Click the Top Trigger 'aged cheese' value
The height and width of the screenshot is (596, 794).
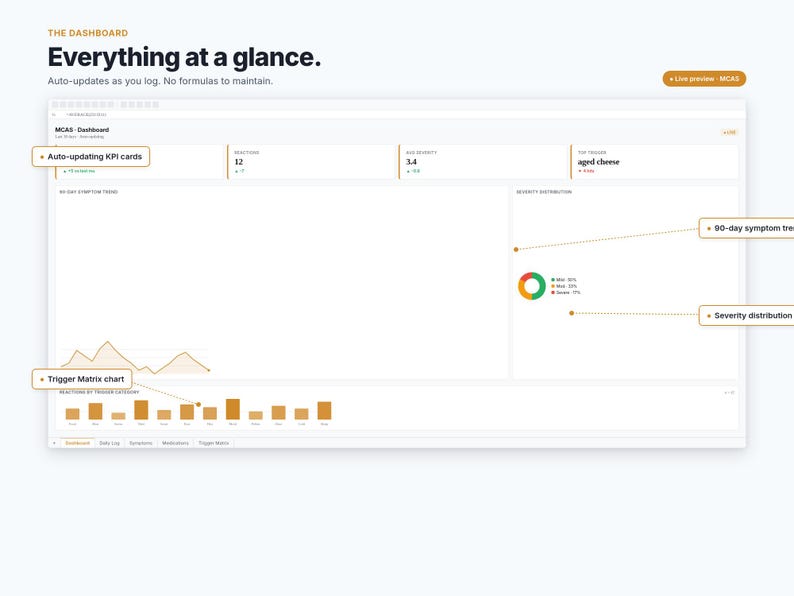coord(599,162)
